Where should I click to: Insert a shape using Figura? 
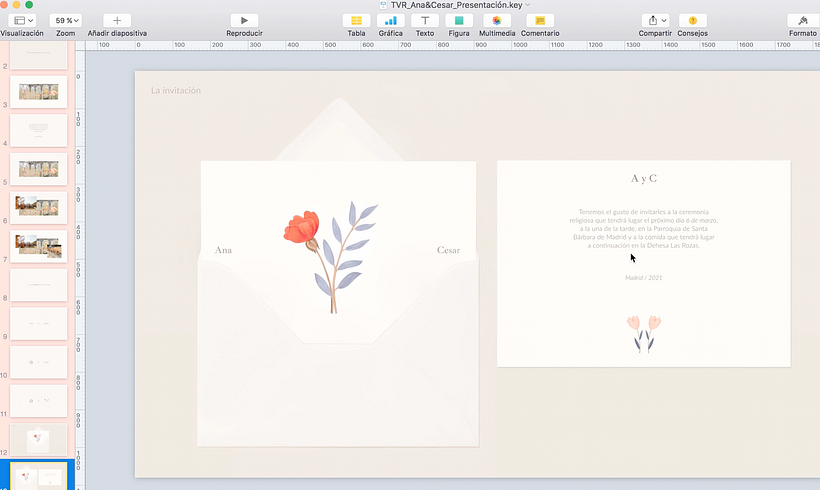click(459, 20)
